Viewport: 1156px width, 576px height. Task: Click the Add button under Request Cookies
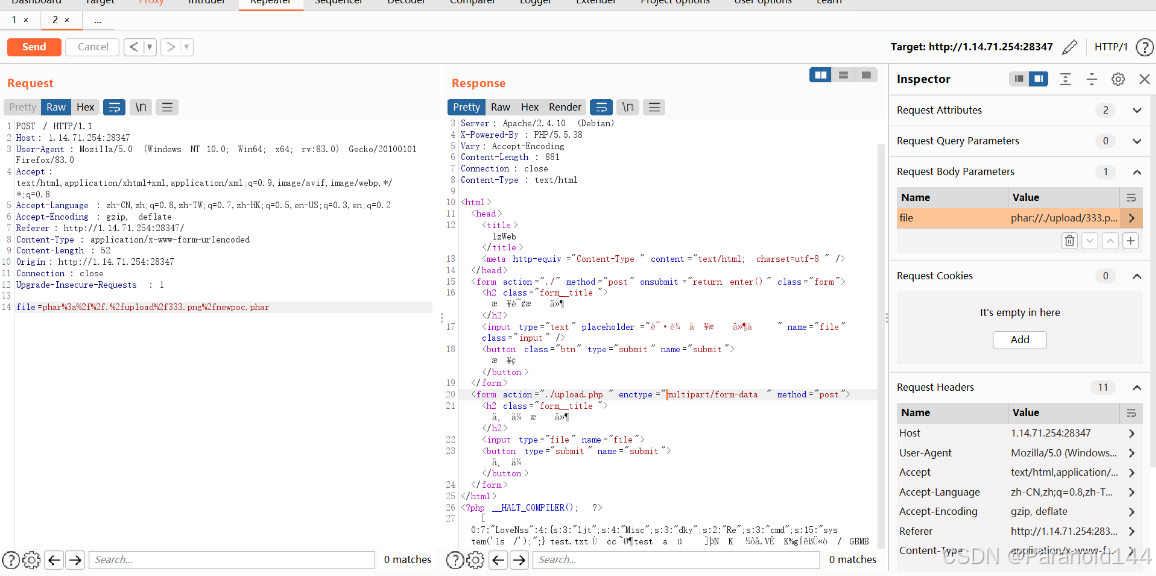pyautogui.click(x=1019, y=340)
